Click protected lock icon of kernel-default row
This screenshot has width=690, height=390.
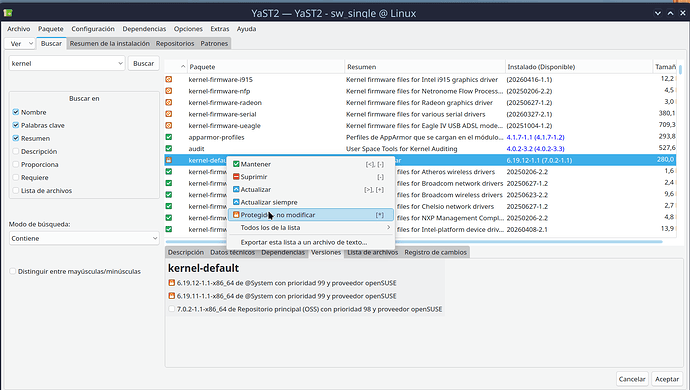pyautogui.click(x=169, y=160)
